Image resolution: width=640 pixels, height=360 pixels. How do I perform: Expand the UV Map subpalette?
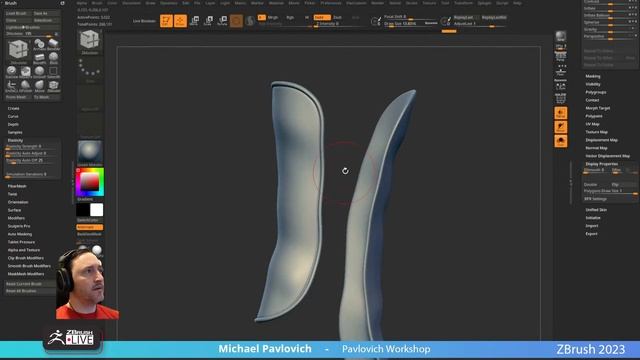[592, 124]
